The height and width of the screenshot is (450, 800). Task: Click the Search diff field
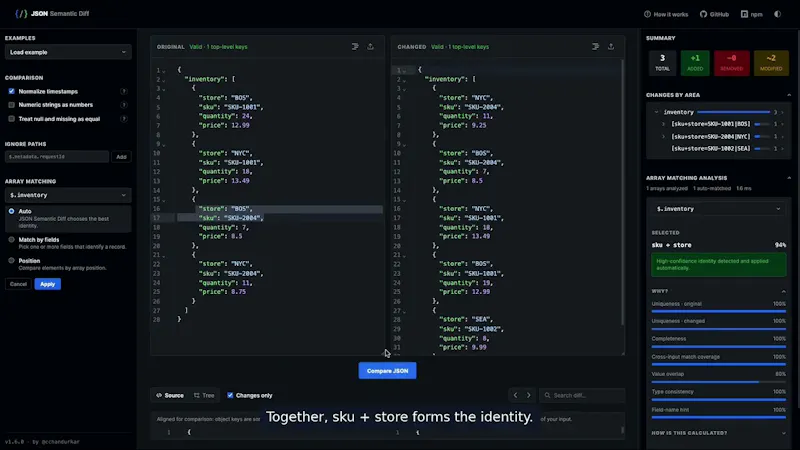[582, 395]
